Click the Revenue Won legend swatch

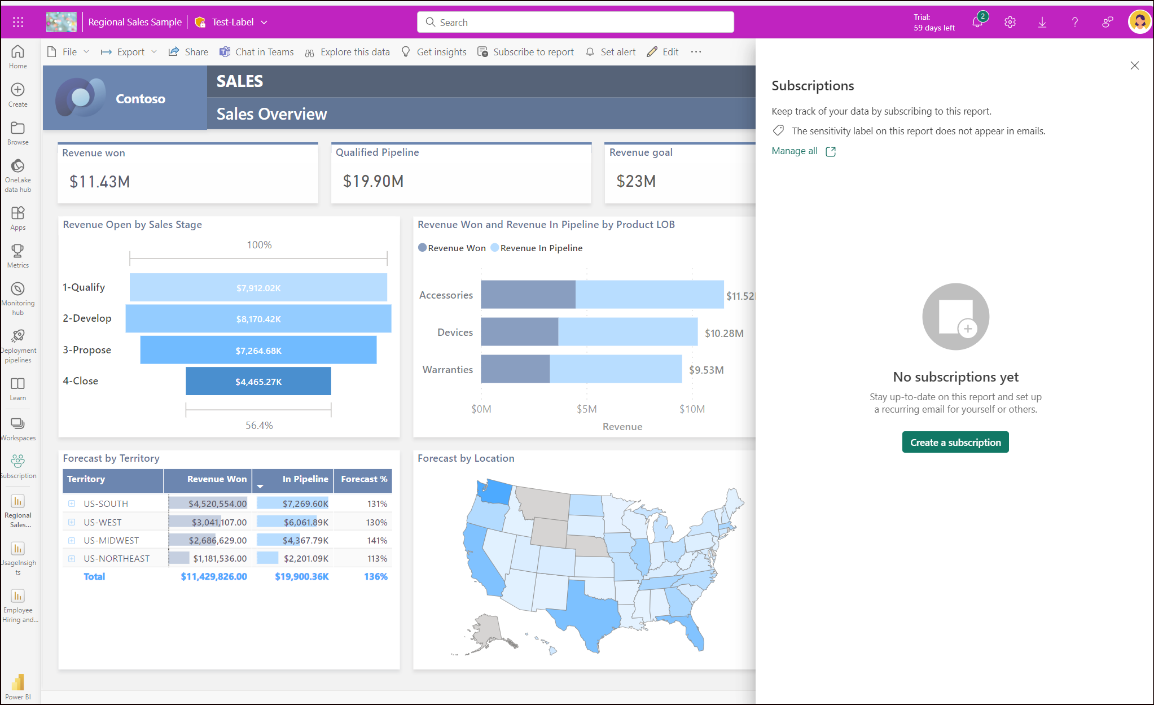pyautogui.click(x=422, y=248)
